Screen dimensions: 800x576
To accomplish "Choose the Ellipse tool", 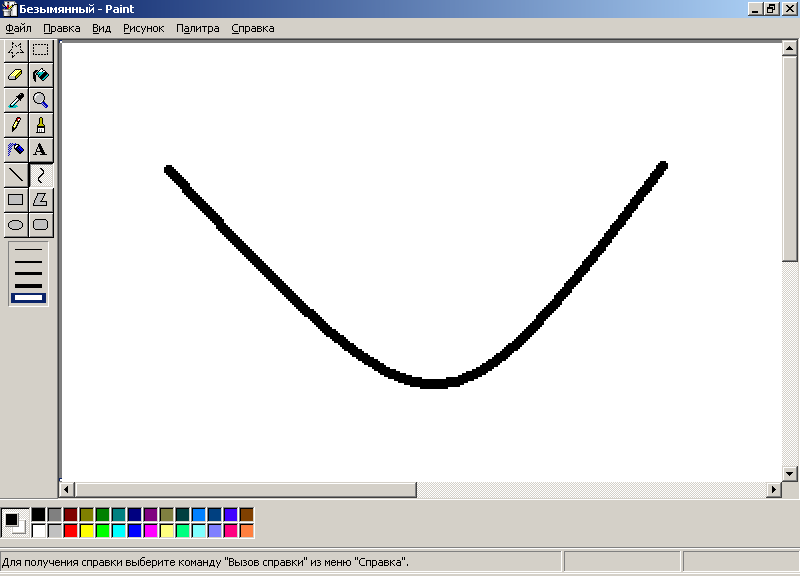I will (16, 225).
